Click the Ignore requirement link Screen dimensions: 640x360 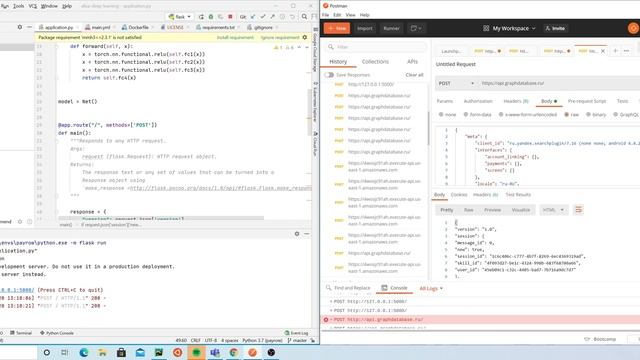[280, 38]
